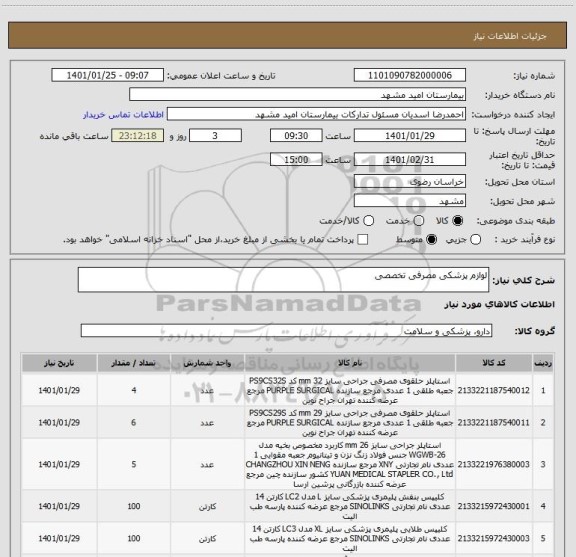
Task: Click the need number field 1101090782000006
Action: click(410, 75)
